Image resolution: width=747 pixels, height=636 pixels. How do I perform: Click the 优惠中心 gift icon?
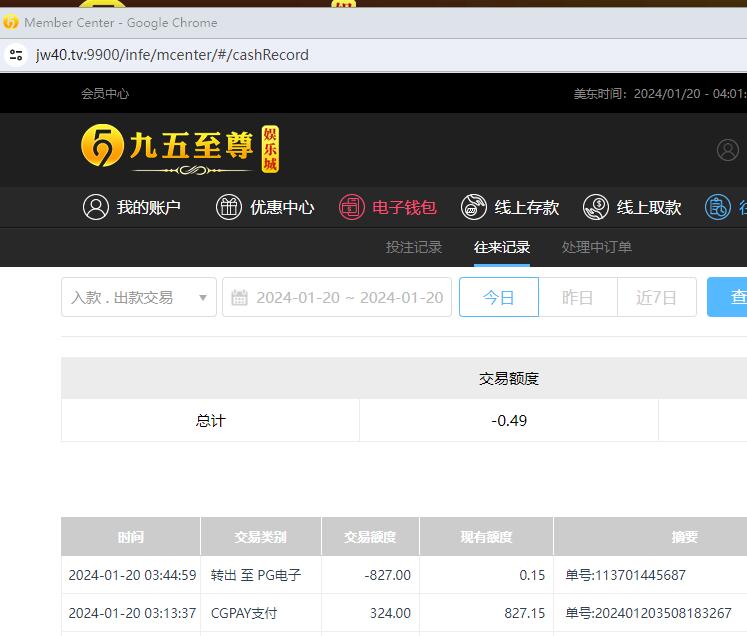point(229,207)
